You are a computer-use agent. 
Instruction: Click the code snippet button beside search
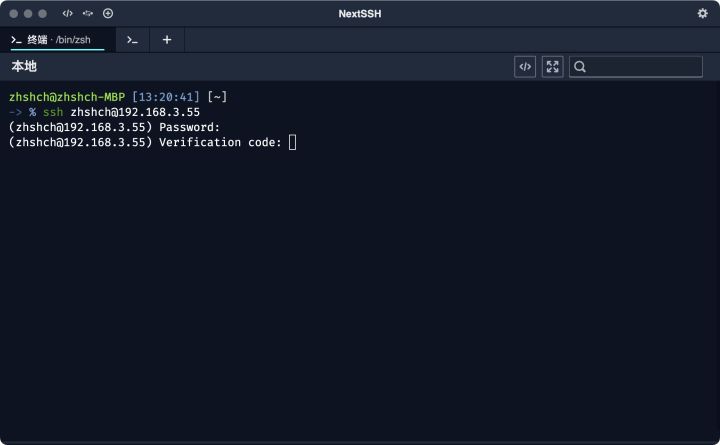[525, 67]
